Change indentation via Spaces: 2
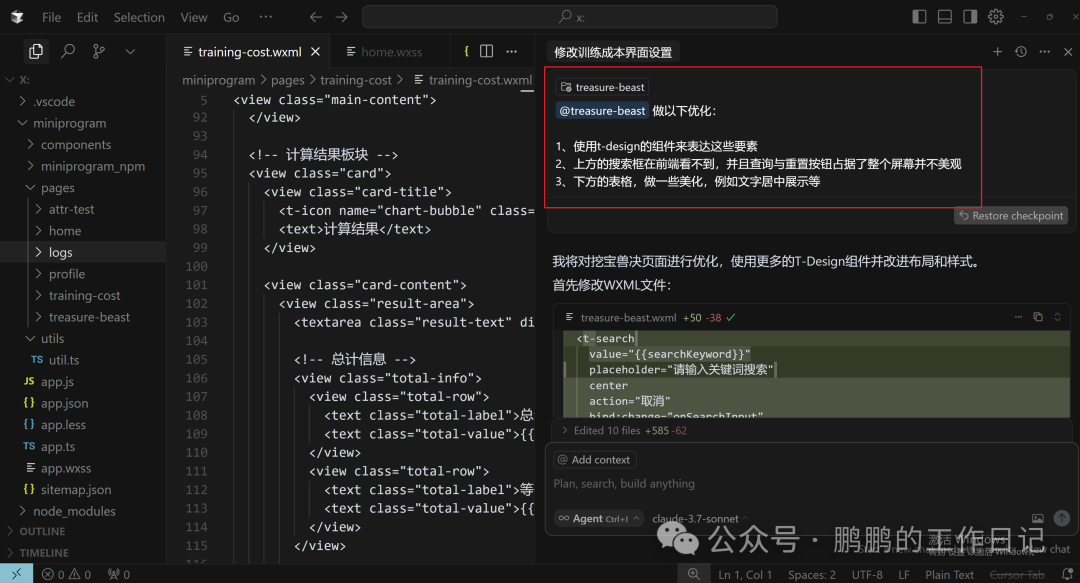The height and width of the screenshot is (583, 1080). (812, 575)
